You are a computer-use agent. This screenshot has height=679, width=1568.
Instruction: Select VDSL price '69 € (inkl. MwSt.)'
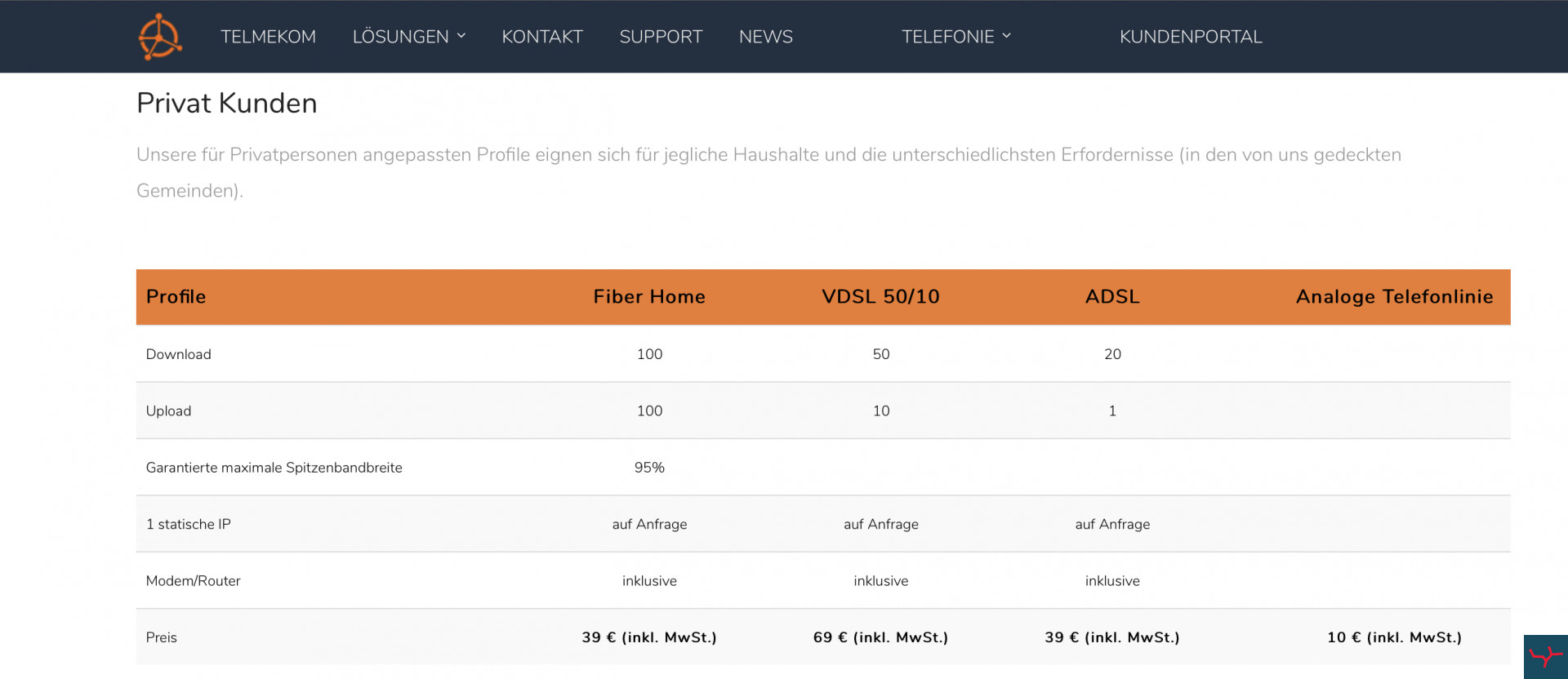pos(881,637)
